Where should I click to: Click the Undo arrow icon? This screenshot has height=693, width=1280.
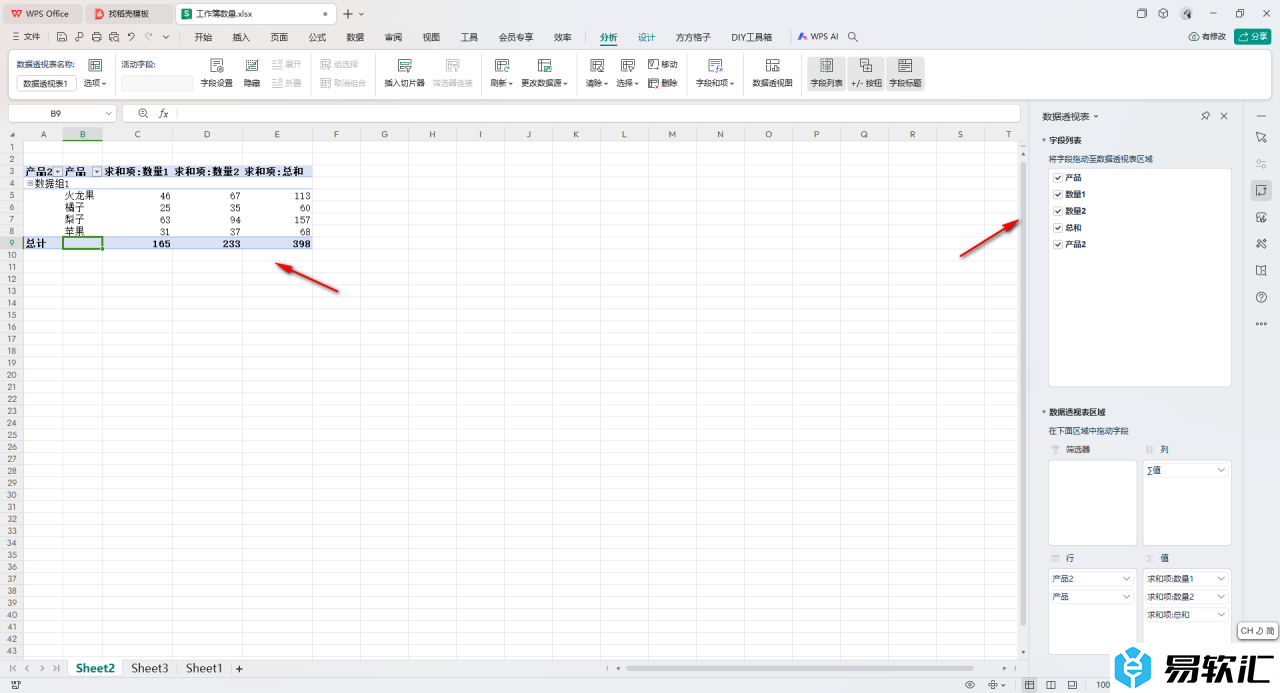[131, 37]
